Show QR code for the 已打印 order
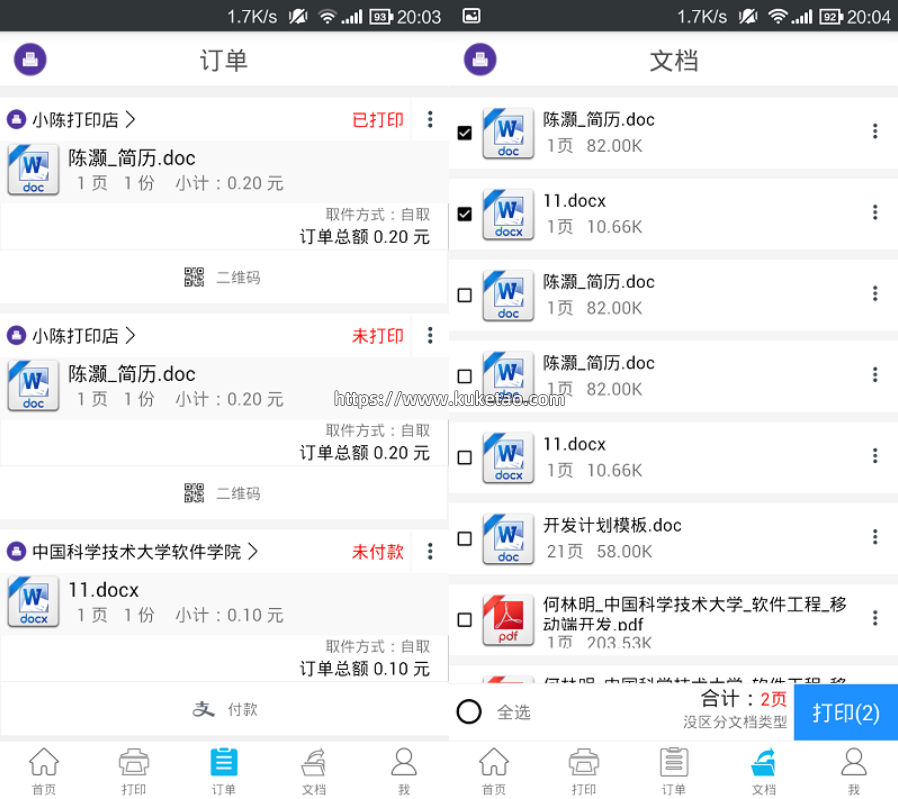The width and height of the screenshot is (898, 799). (223, 277)
